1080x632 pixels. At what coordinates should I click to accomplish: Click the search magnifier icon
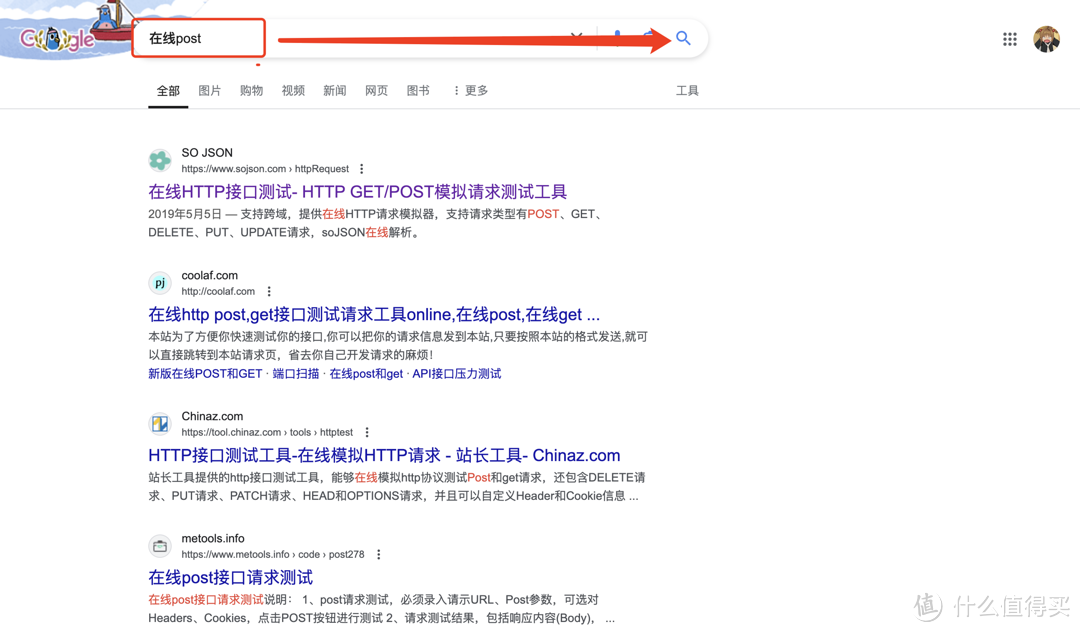683,38
